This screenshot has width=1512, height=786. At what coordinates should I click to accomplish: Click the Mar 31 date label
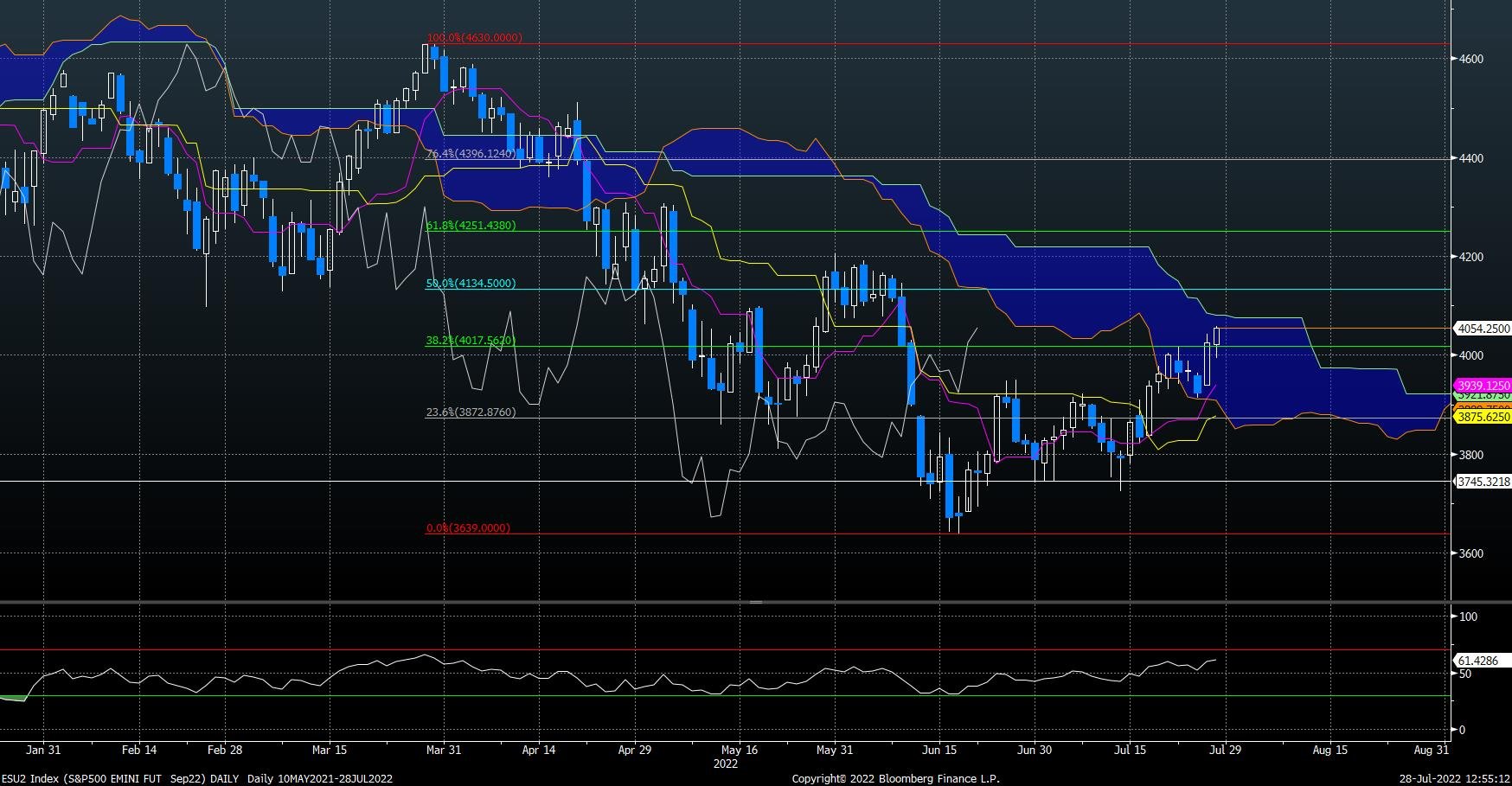click(444, 751)
